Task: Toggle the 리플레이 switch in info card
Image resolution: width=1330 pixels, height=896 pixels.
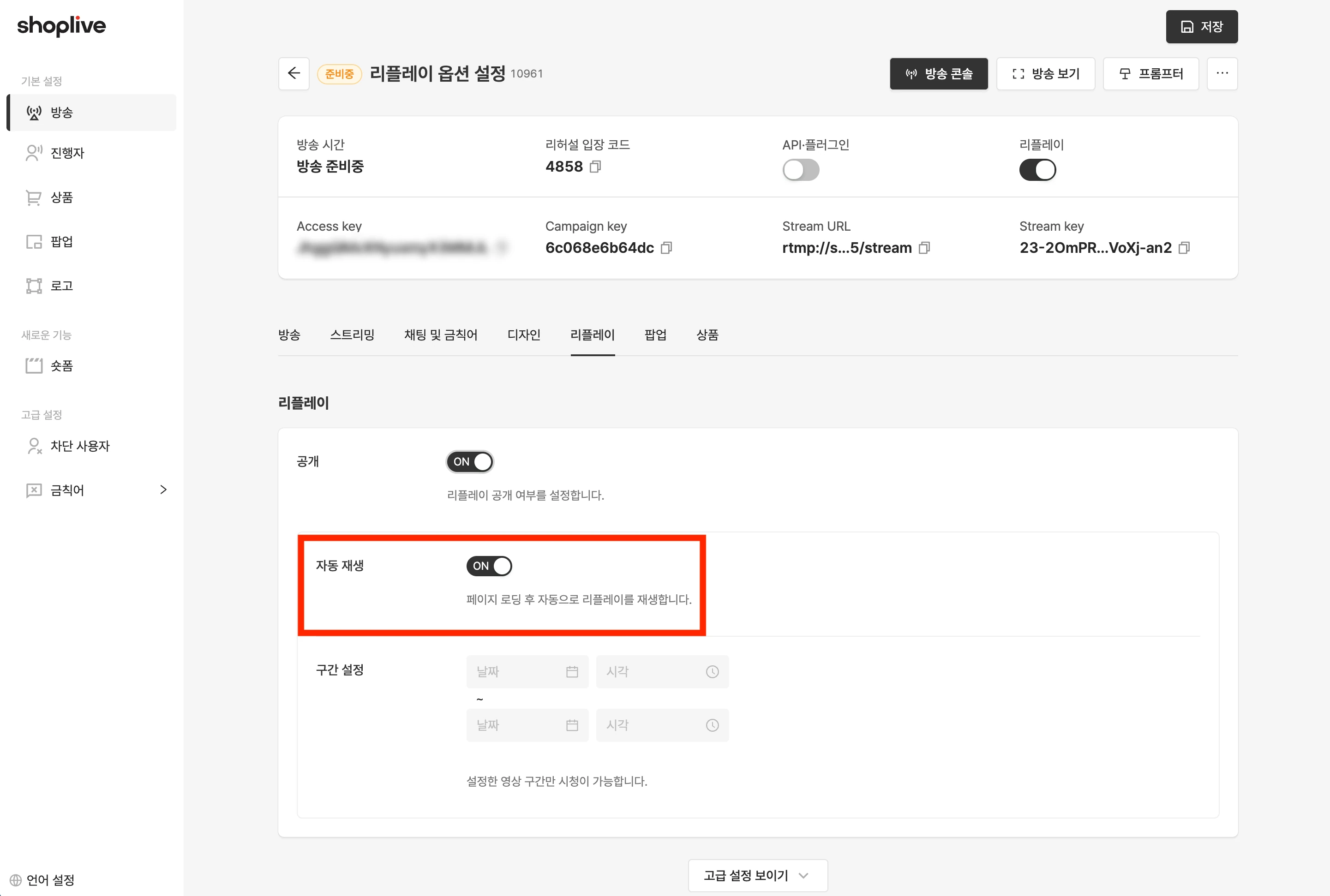Action: 1037,170
